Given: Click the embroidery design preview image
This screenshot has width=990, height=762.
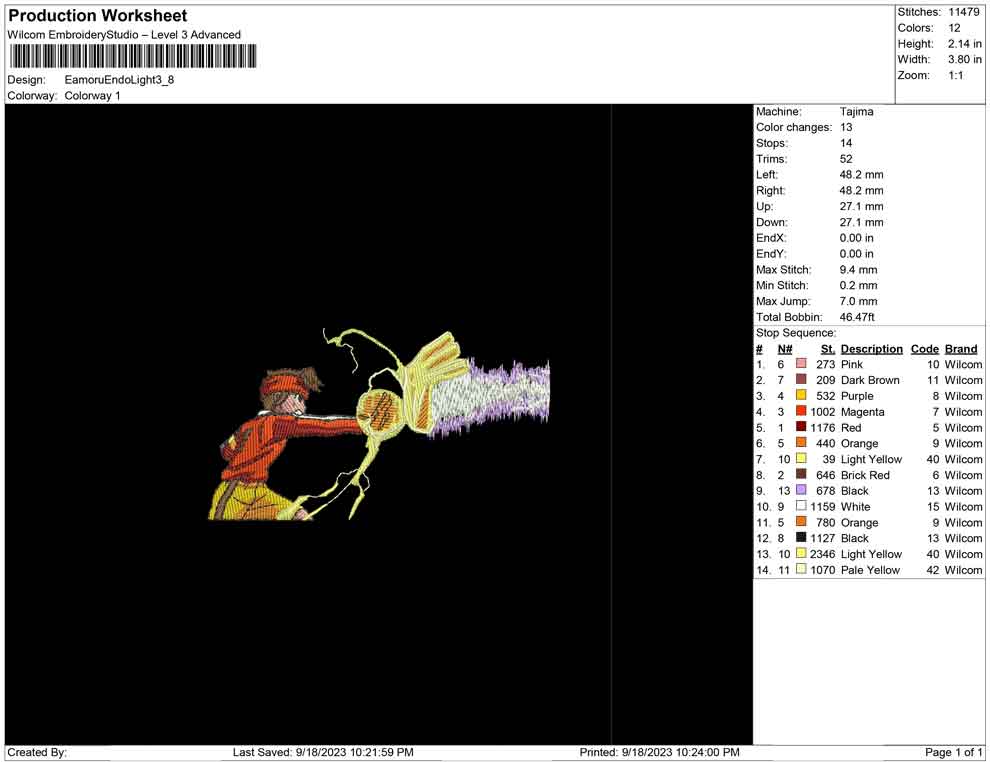Looking at the screenshot, I should 379,424.
